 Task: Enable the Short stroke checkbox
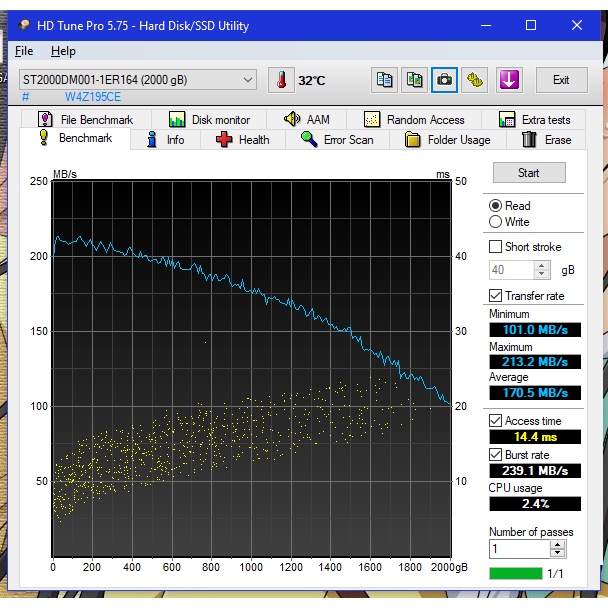coord(496,247)
